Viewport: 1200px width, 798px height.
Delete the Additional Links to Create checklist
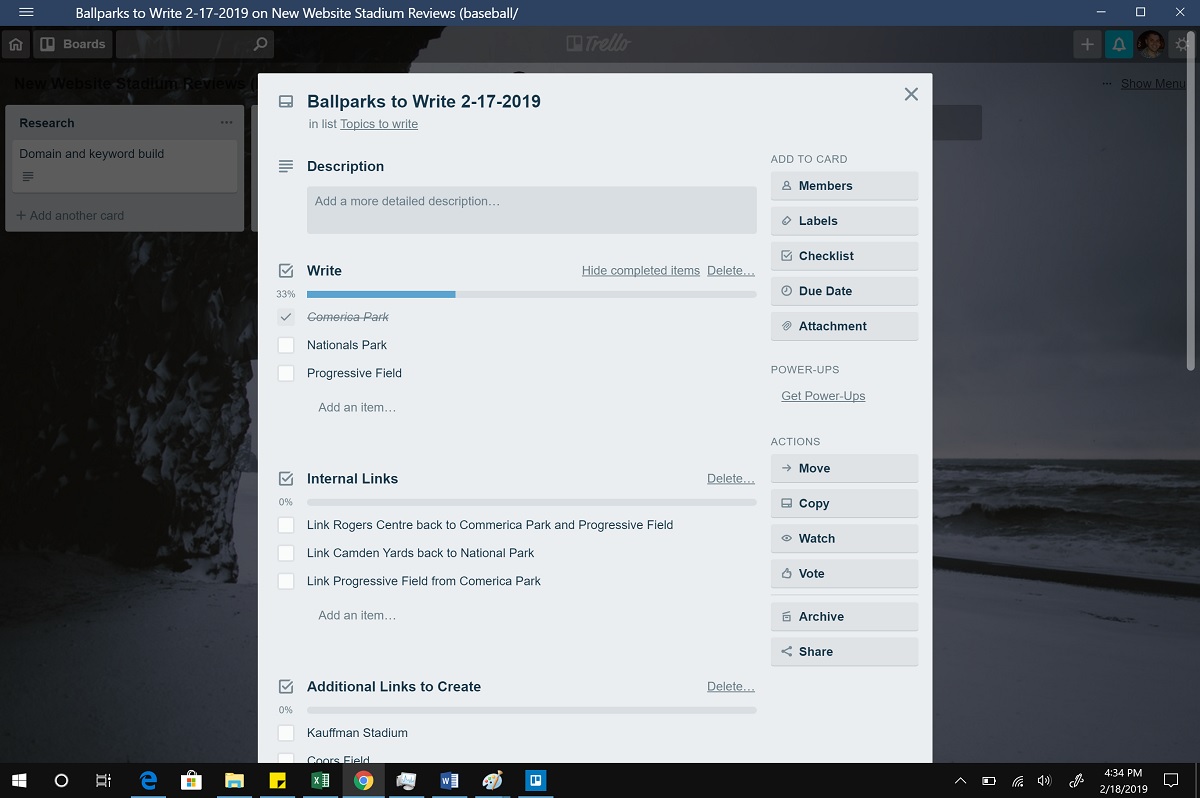[x=731, y=687]
